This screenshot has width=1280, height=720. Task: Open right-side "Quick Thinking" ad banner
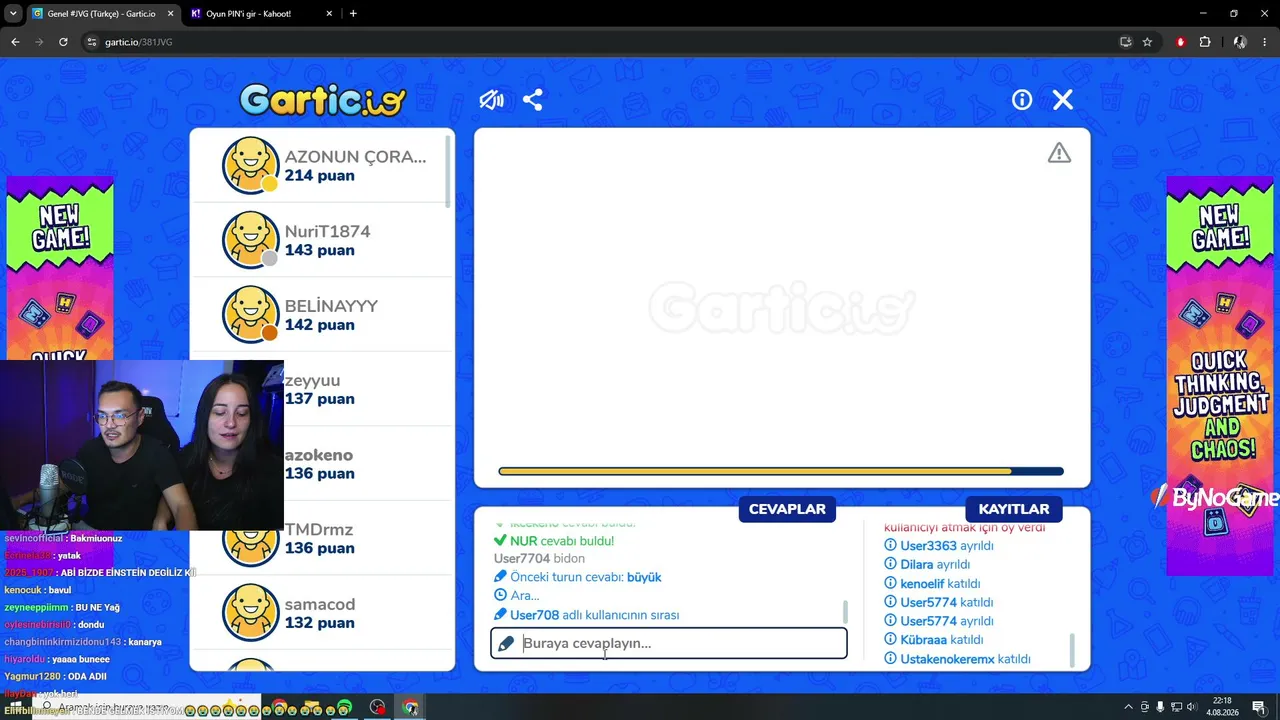1220,375
